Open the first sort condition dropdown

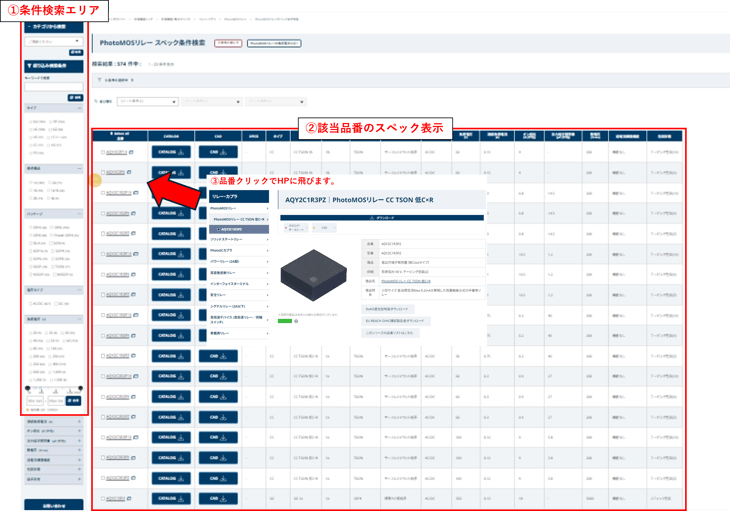tap(148, 101)
